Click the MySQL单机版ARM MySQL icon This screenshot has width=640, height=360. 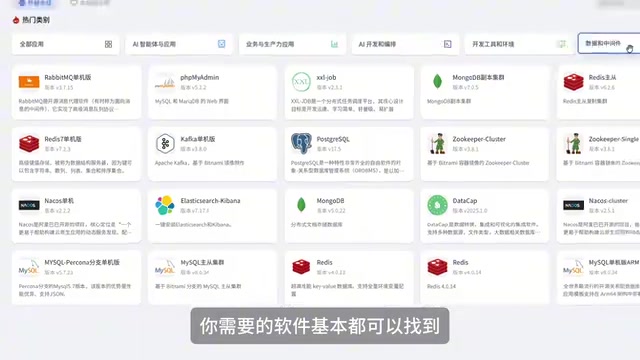(573, 267)
